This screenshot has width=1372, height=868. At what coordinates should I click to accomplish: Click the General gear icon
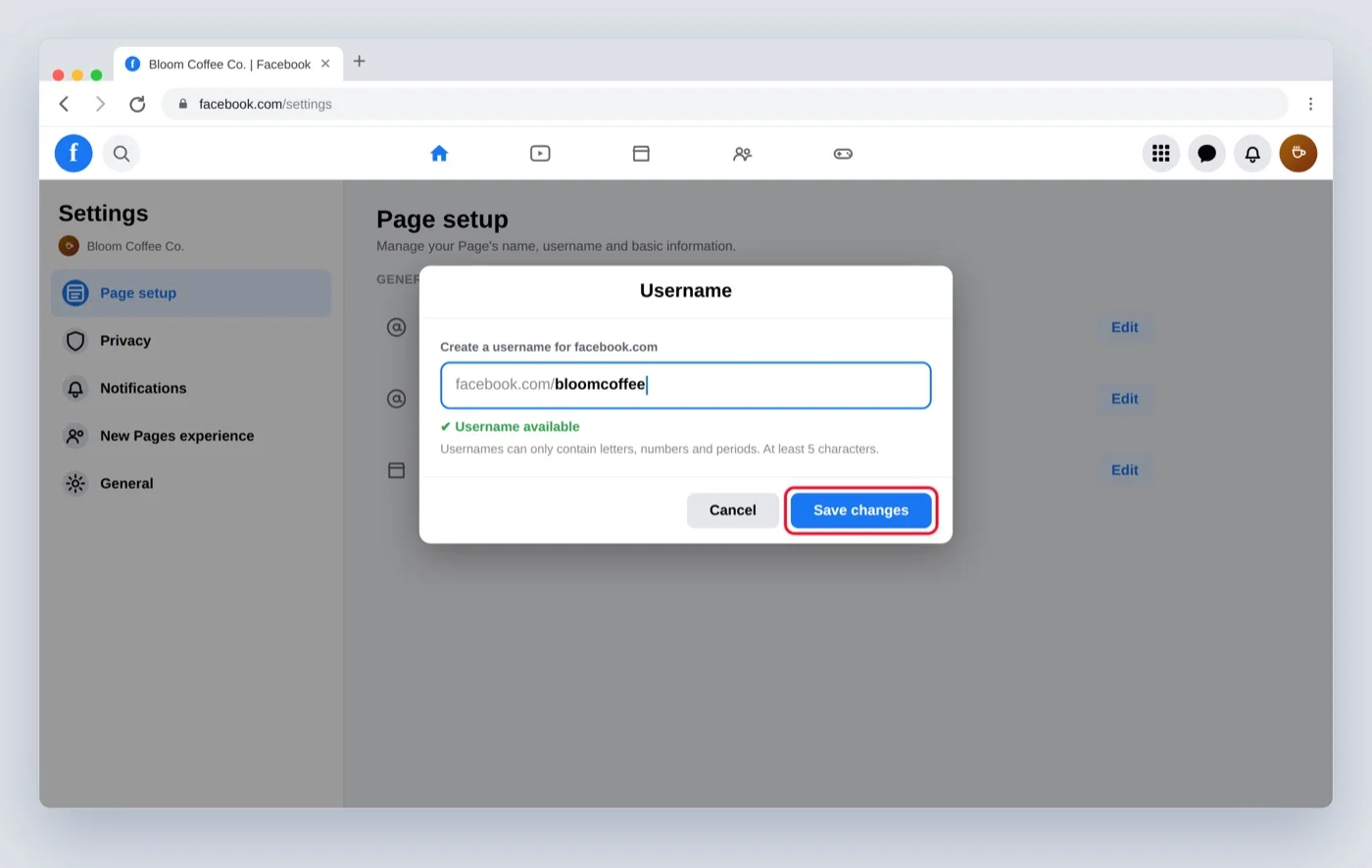point(75,483)
